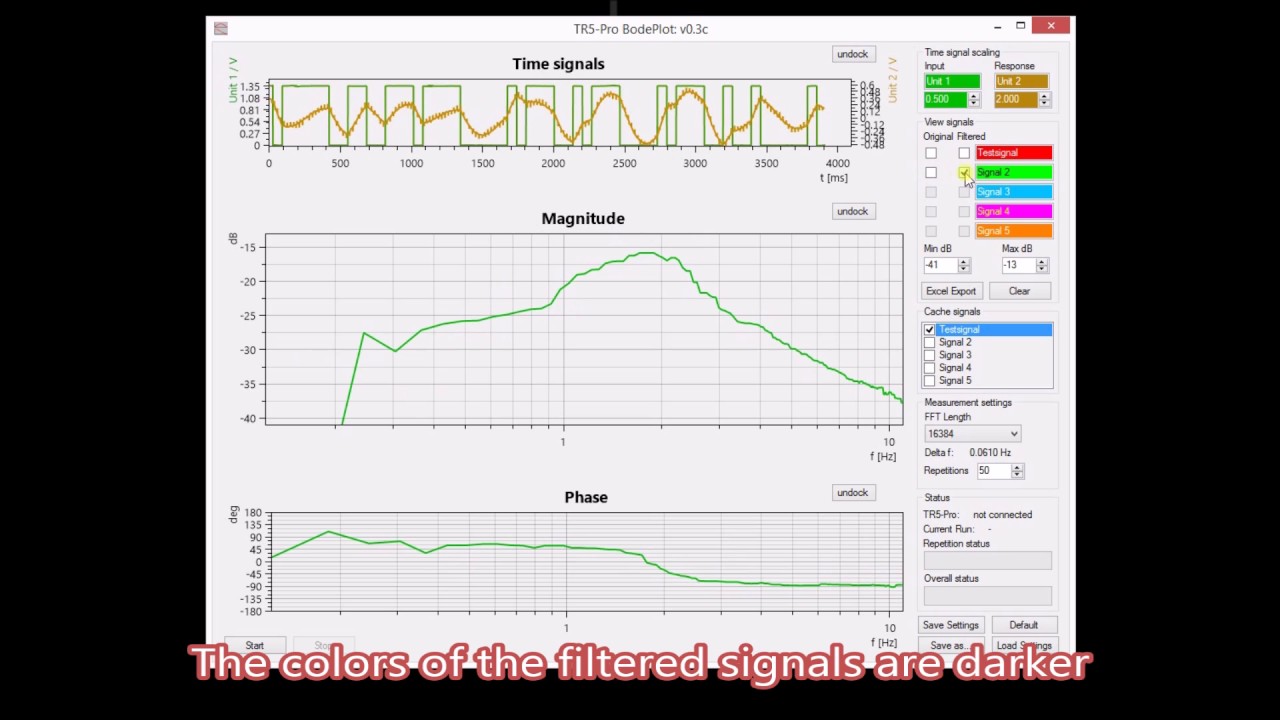Clear the plotted signals with Clear button
This screenshot has width=1280, height=720.
(x=1019, y=291)
